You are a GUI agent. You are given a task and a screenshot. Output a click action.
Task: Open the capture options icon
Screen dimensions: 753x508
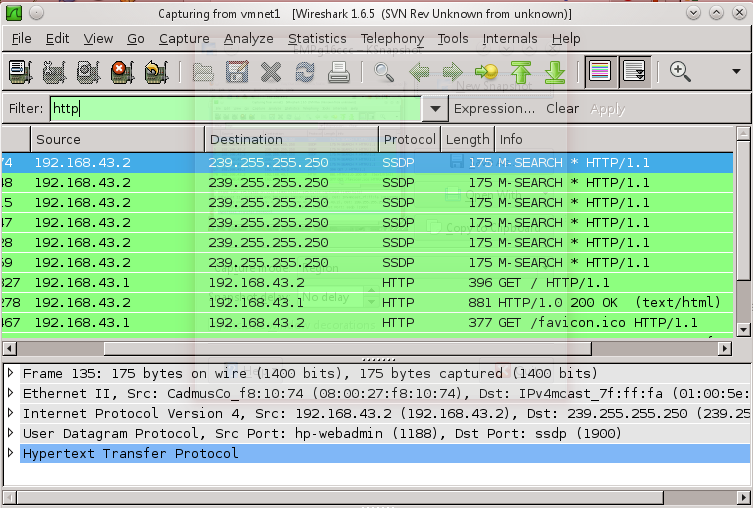point(54,72)
